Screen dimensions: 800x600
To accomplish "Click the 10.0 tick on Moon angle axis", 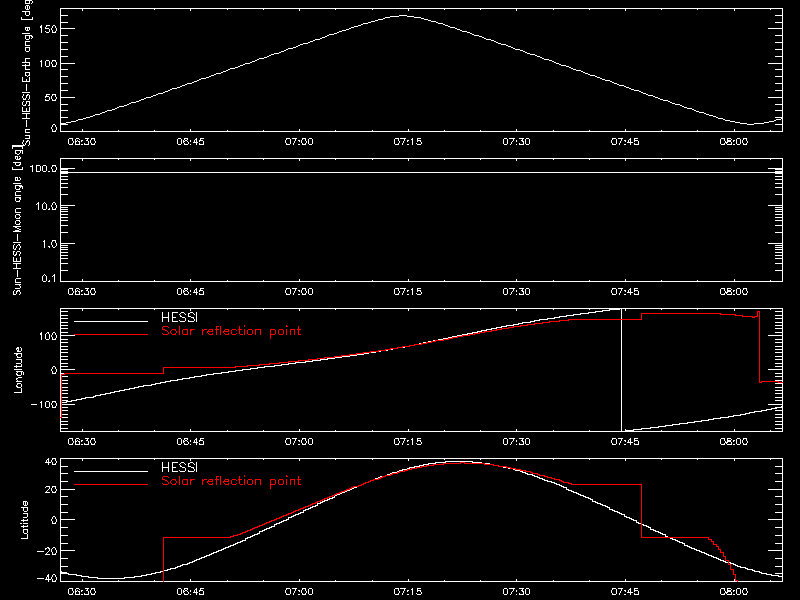I will 47,207.
